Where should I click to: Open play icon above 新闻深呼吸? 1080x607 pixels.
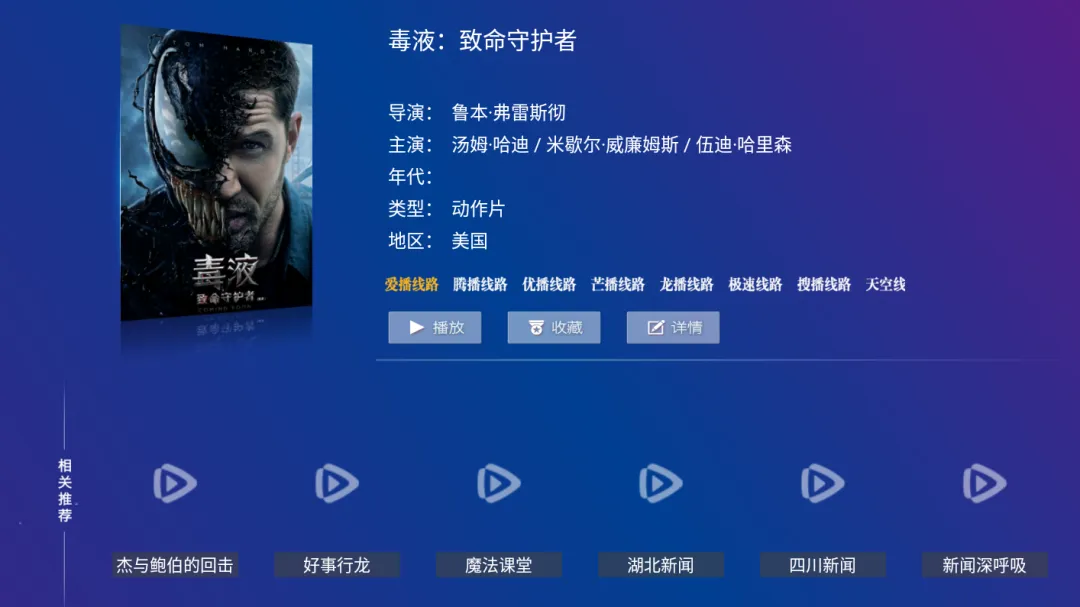tap(984, 483)
